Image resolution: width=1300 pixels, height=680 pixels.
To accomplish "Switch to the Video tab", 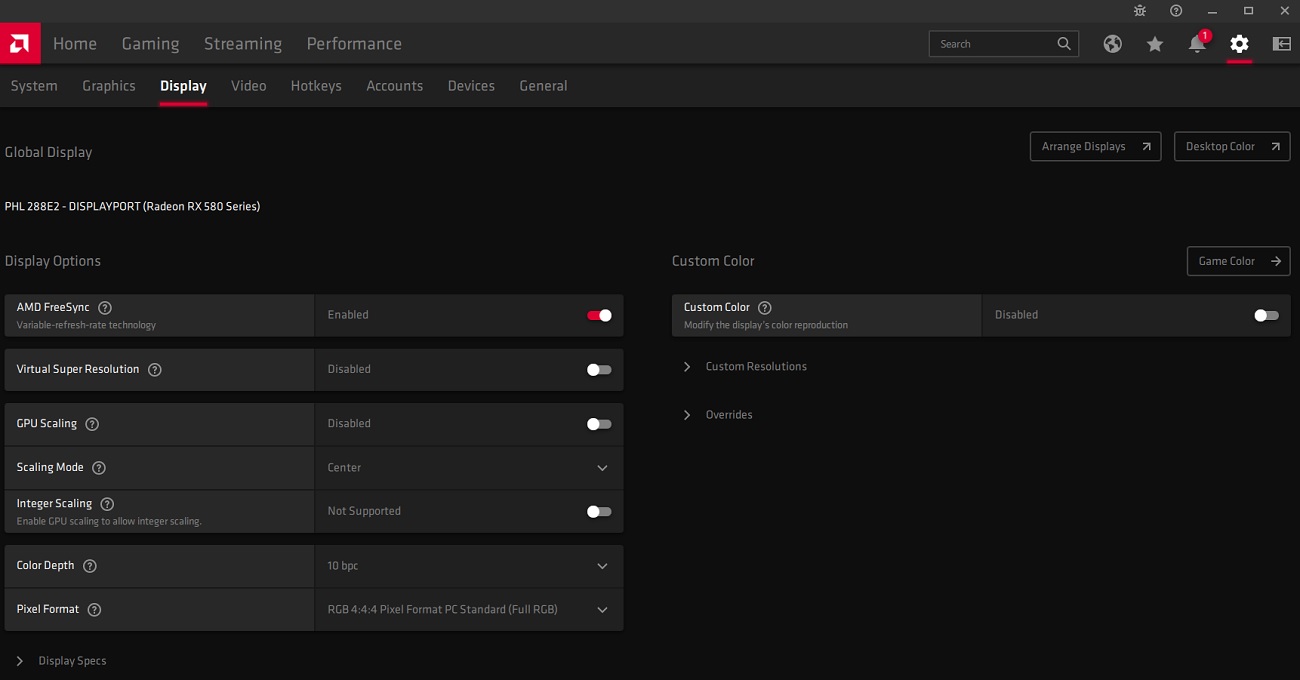I will (249, 86).
